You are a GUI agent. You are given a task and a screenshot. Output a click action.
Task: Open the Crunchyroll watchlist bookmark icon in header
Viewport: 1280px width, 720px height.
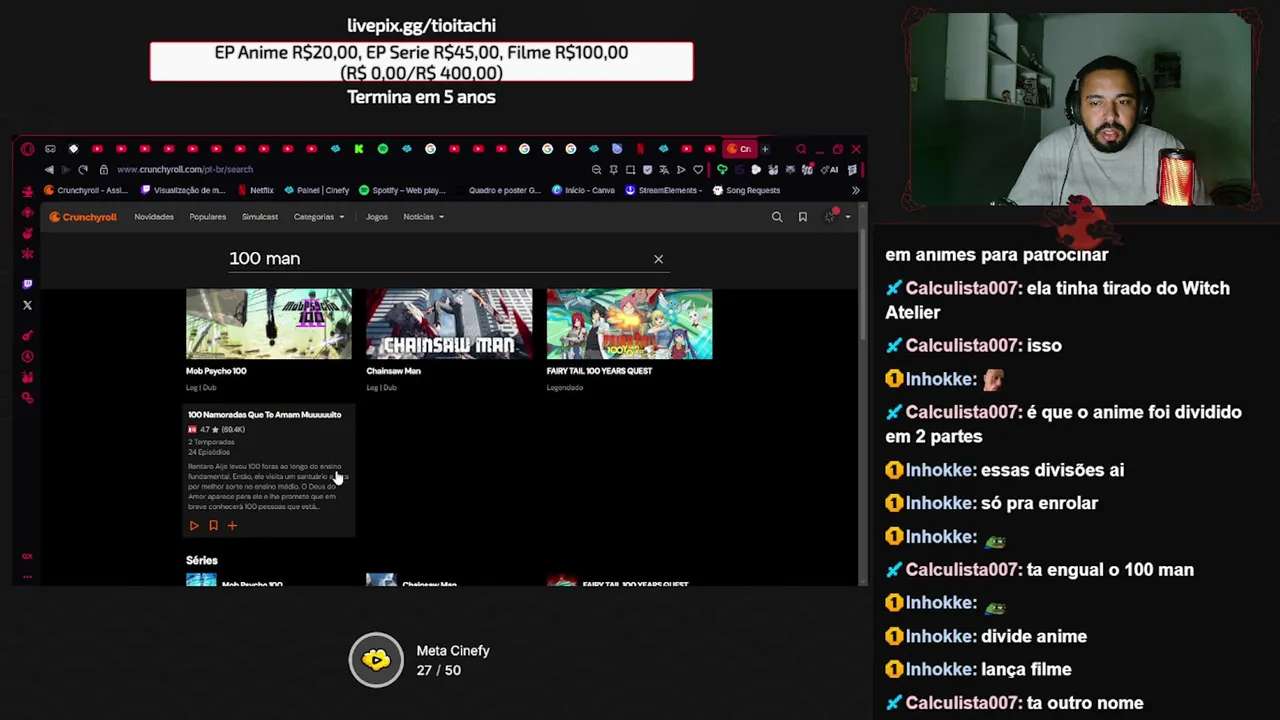[x=802, y=217]
